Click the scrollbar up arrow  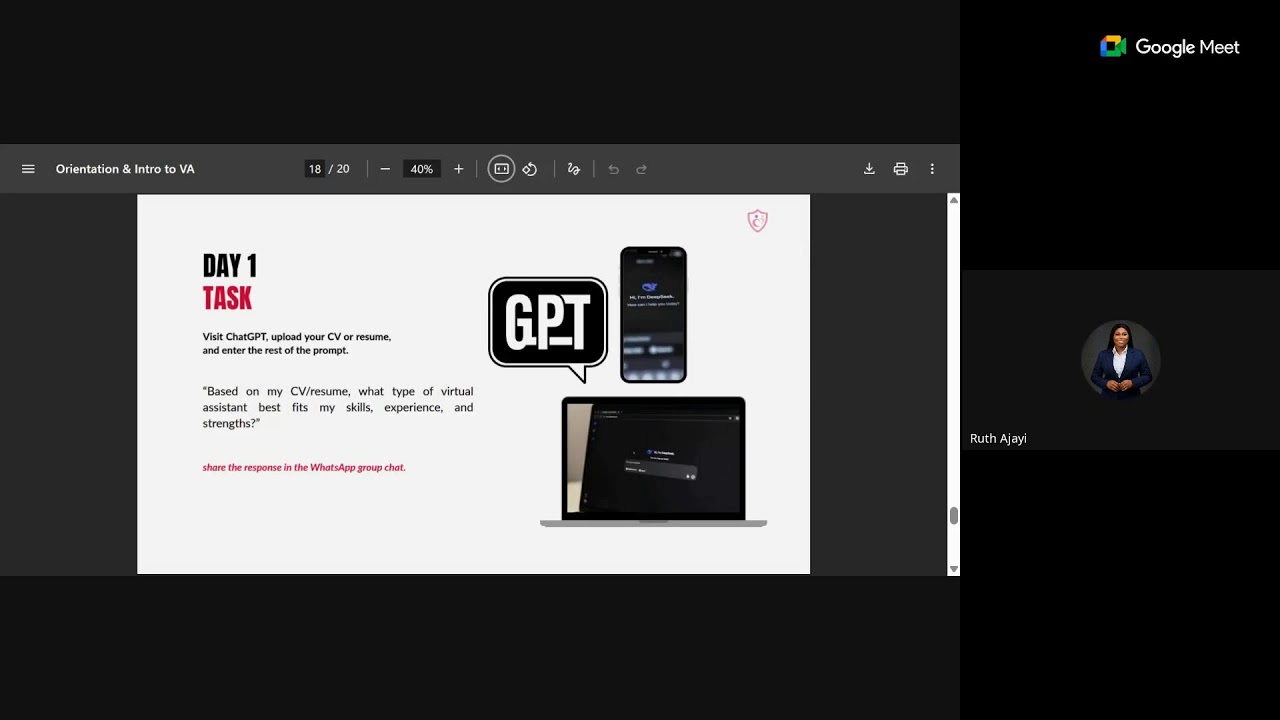954,200
